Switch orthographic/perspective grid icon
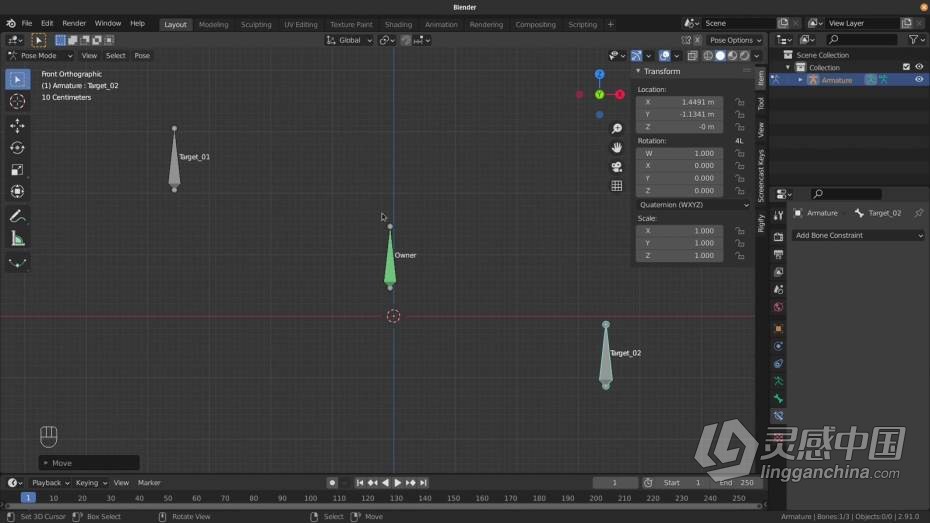This screenshot has height=523, width=930. 617,186
